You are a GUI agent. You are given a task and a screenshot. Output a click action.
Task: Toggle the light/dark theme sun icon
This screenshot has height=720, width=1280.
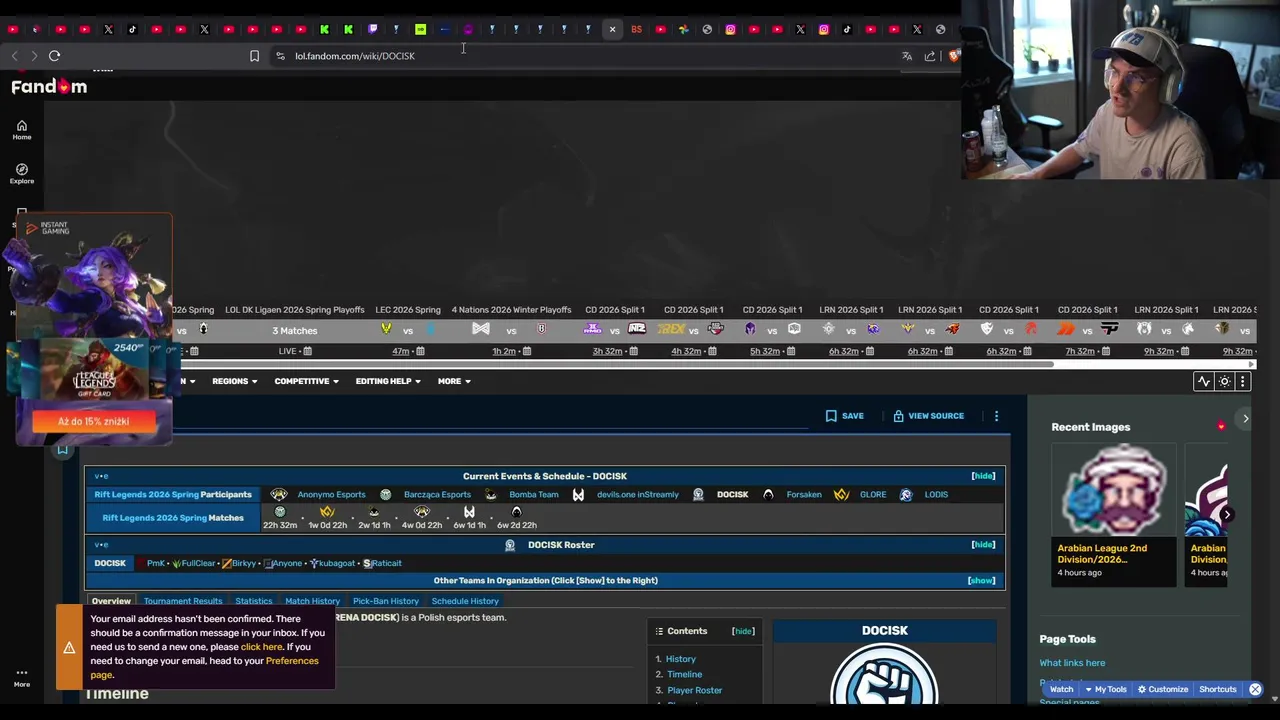(1224, 381)
